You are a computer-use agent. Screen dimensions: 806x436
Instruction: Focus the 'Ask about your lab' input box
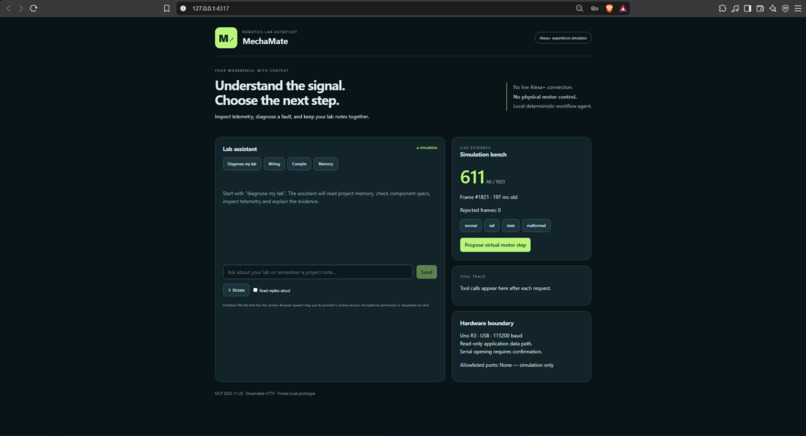coord(318,272)
